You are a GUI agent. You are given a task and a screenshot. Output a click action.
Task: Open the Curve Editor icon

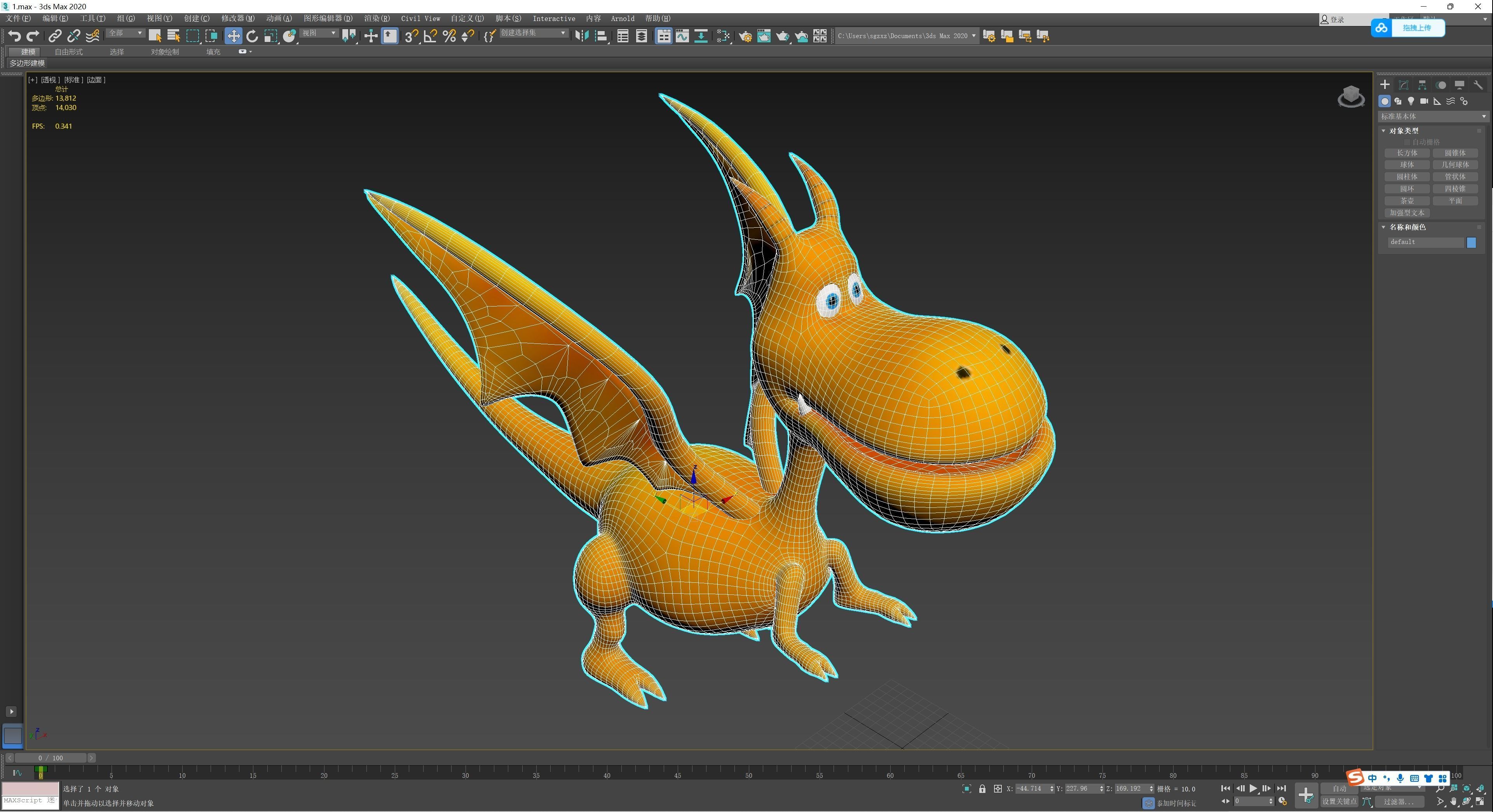pos(682,36)
